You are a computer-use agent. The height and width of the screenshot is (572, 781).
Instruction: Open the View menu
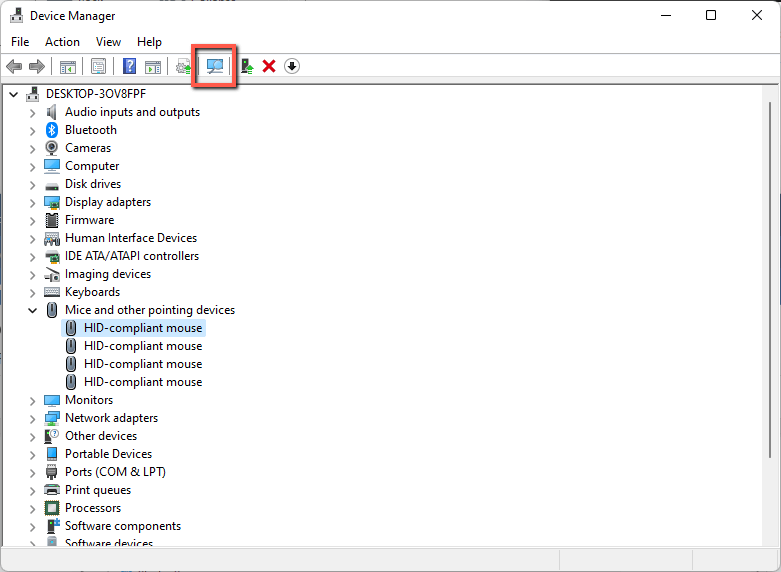tap(108, 42)
